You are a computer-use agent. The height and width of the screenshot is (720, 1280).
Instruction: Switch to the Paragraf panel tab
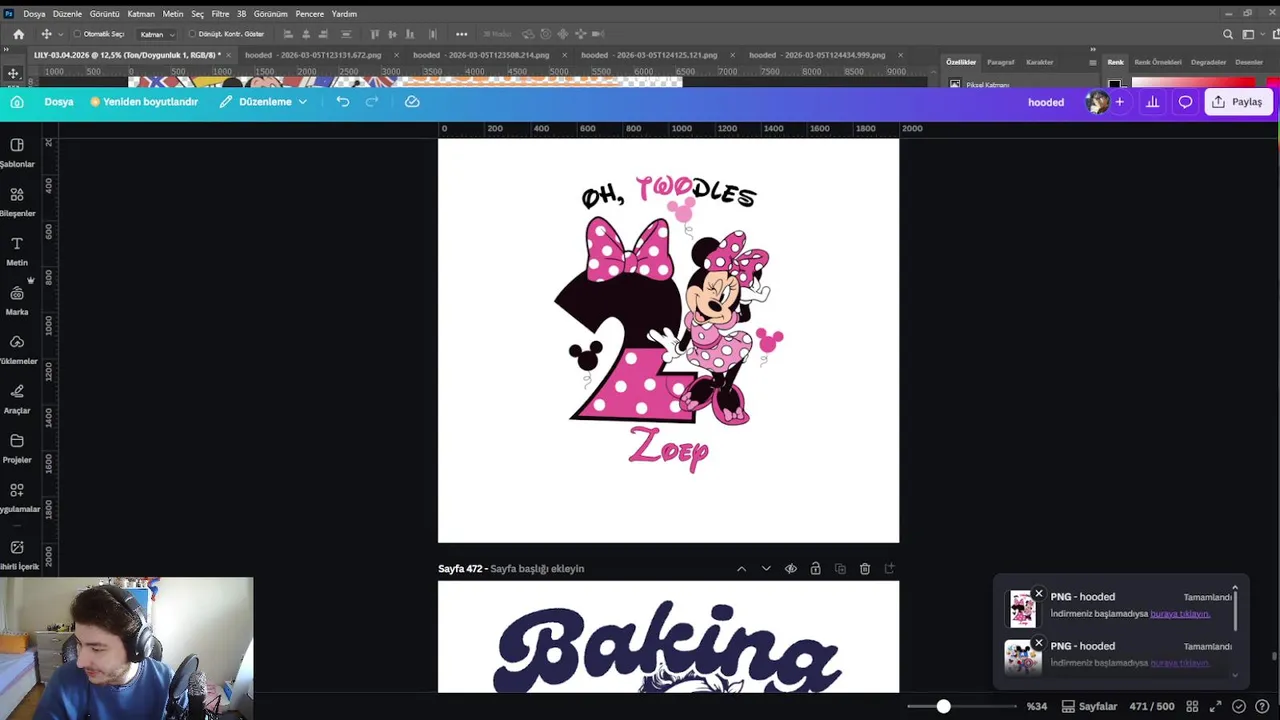click(x=1000, y=62)
